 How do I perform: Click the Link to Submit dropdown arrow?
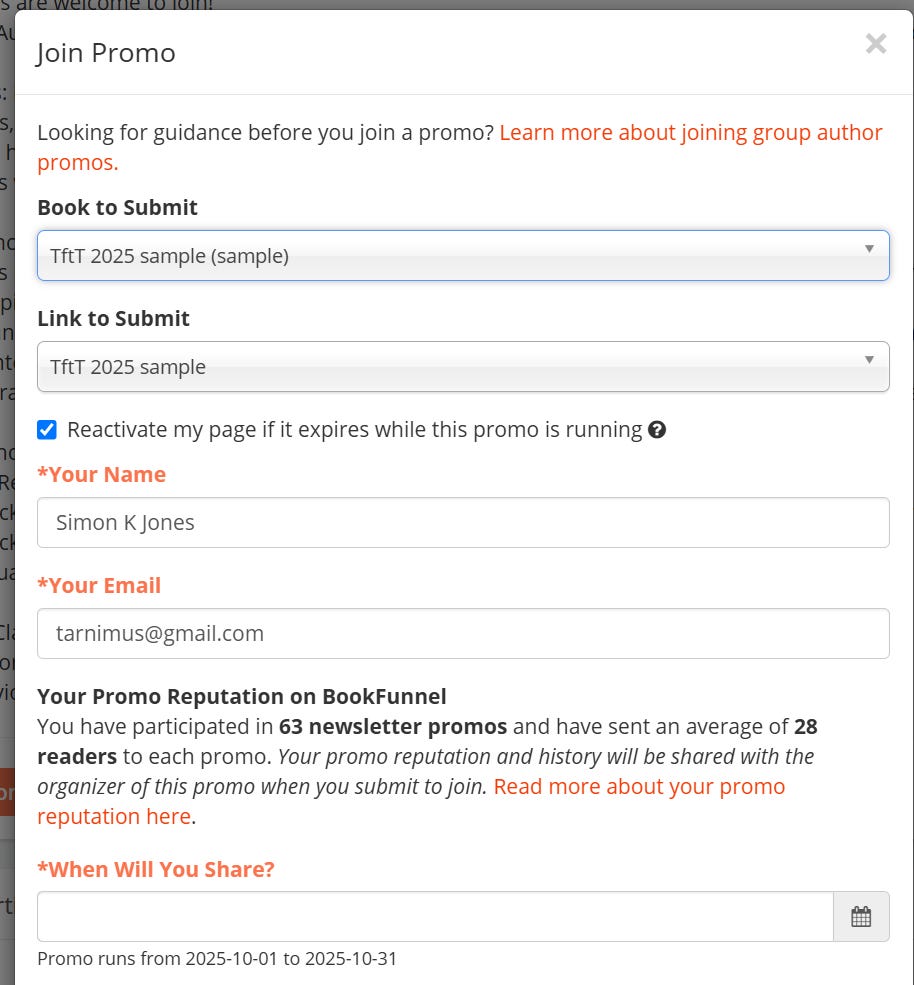869,360
